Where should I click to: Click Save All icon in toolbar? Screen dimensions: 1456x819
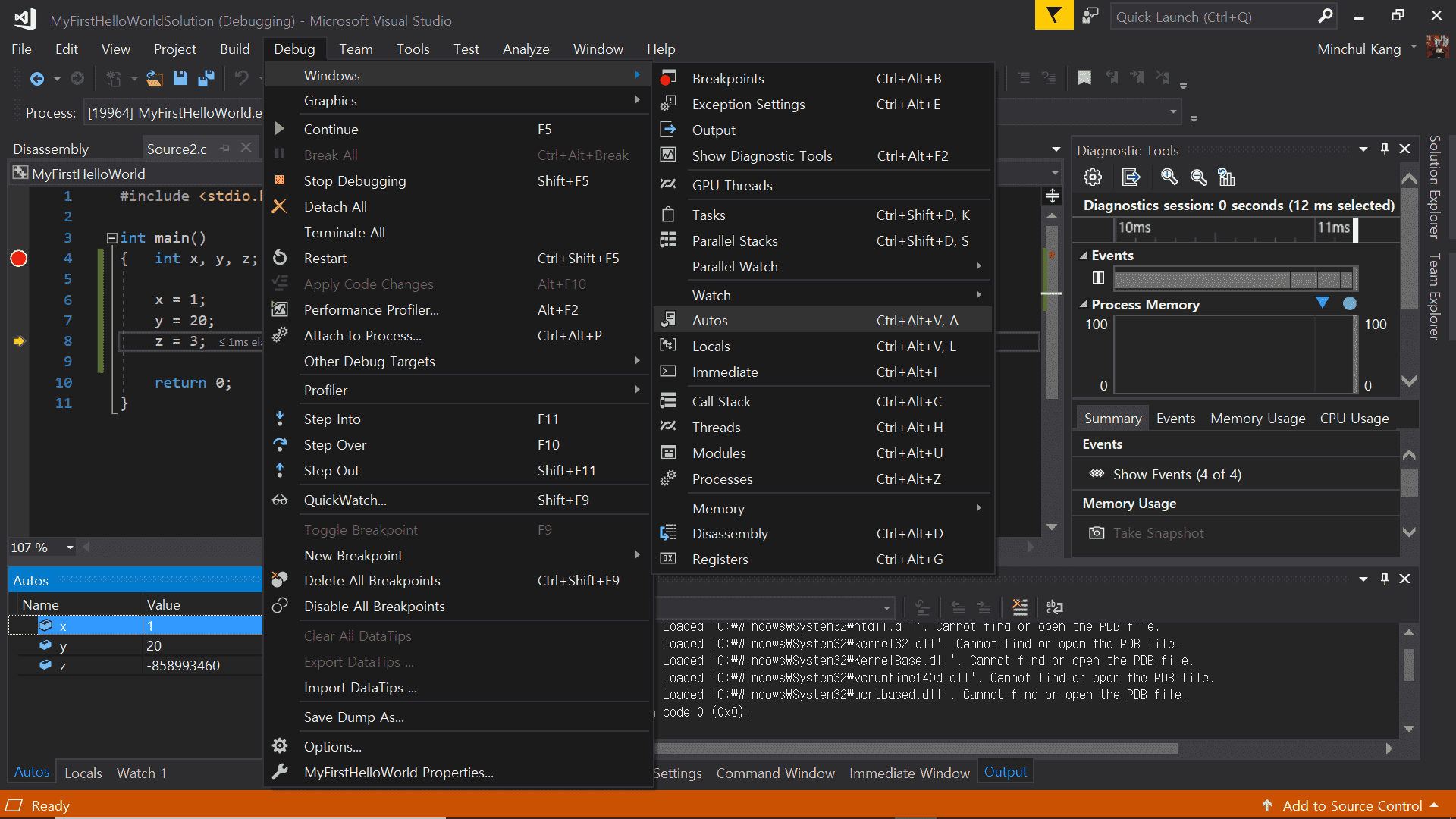[x=206, y=78]
